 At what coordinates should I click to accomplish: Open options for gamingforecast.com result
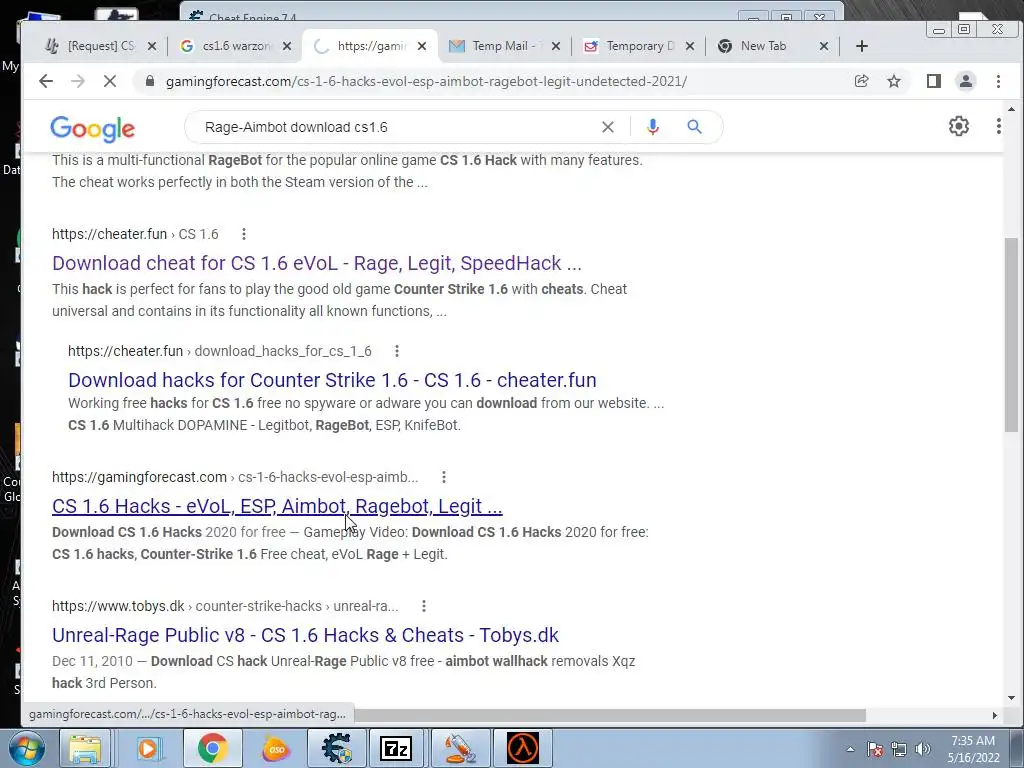[x=443, y=477]
